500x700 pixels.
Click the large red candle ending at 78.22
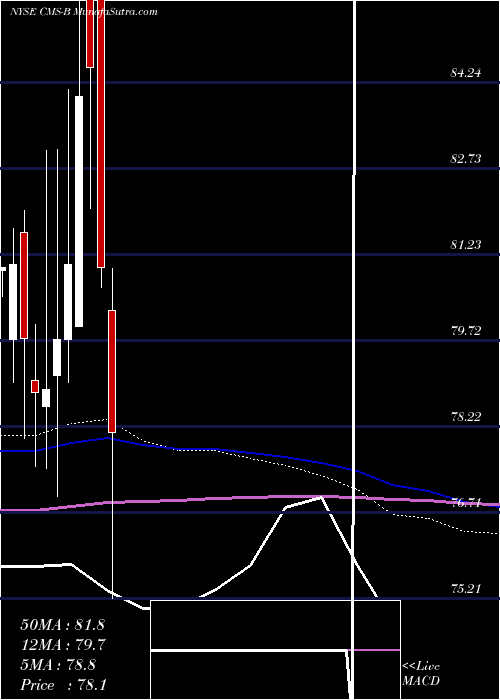(x=112, y=371)
